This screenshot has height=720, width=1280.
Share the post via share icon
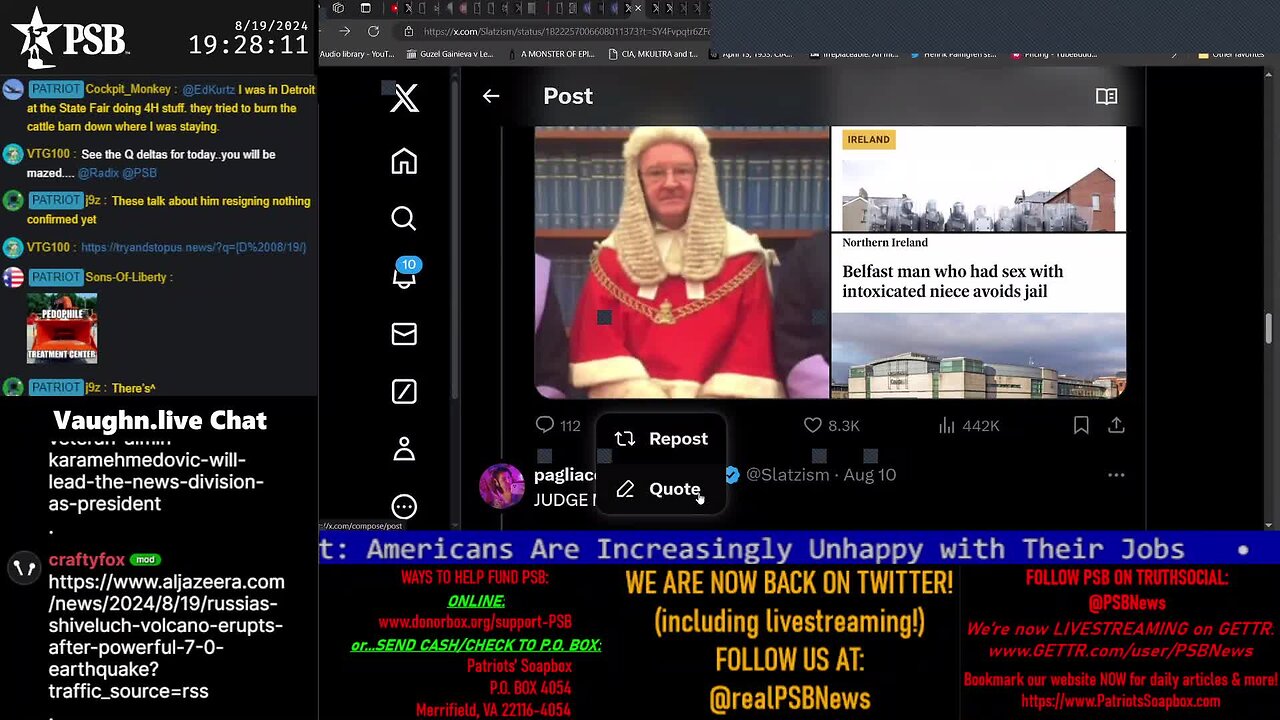(x=1116, y=425)
